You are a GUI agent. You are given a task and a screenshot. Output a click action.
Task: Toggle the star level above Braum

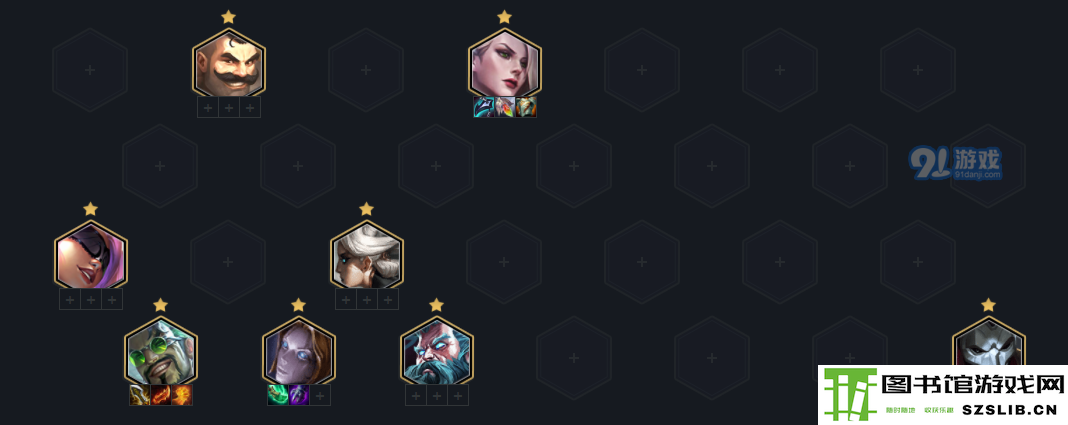pyautogui.click(x=229, y=16)
